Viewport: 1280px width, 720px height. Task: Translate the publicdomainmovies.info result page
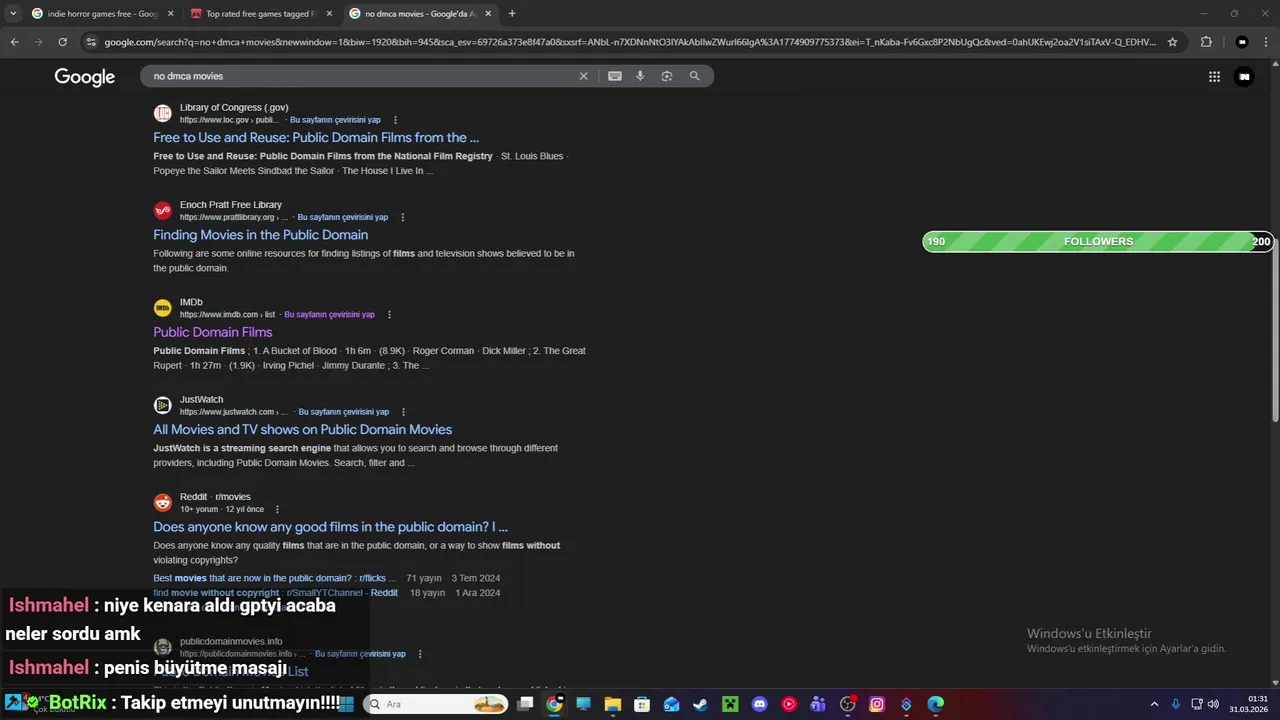click(360, 654)
